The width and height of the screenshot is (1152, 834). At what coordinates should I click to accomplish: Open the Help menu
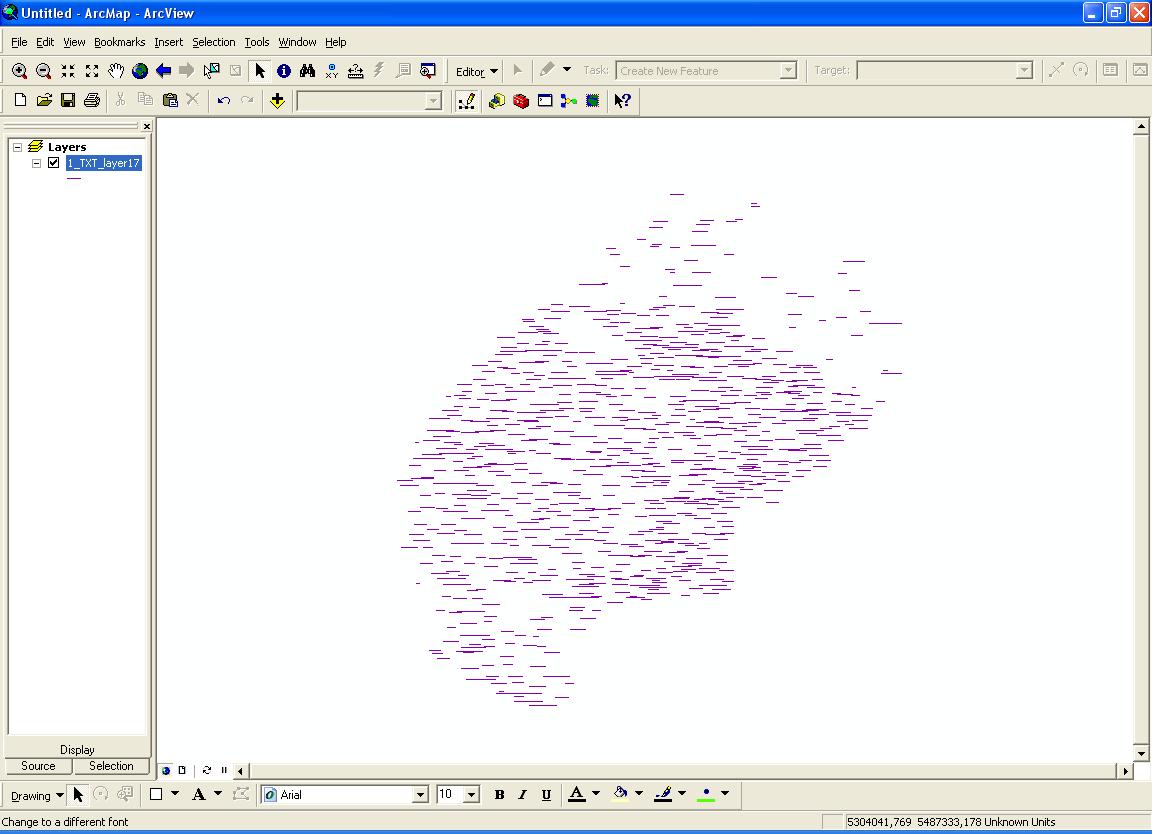tap(336, 42)
